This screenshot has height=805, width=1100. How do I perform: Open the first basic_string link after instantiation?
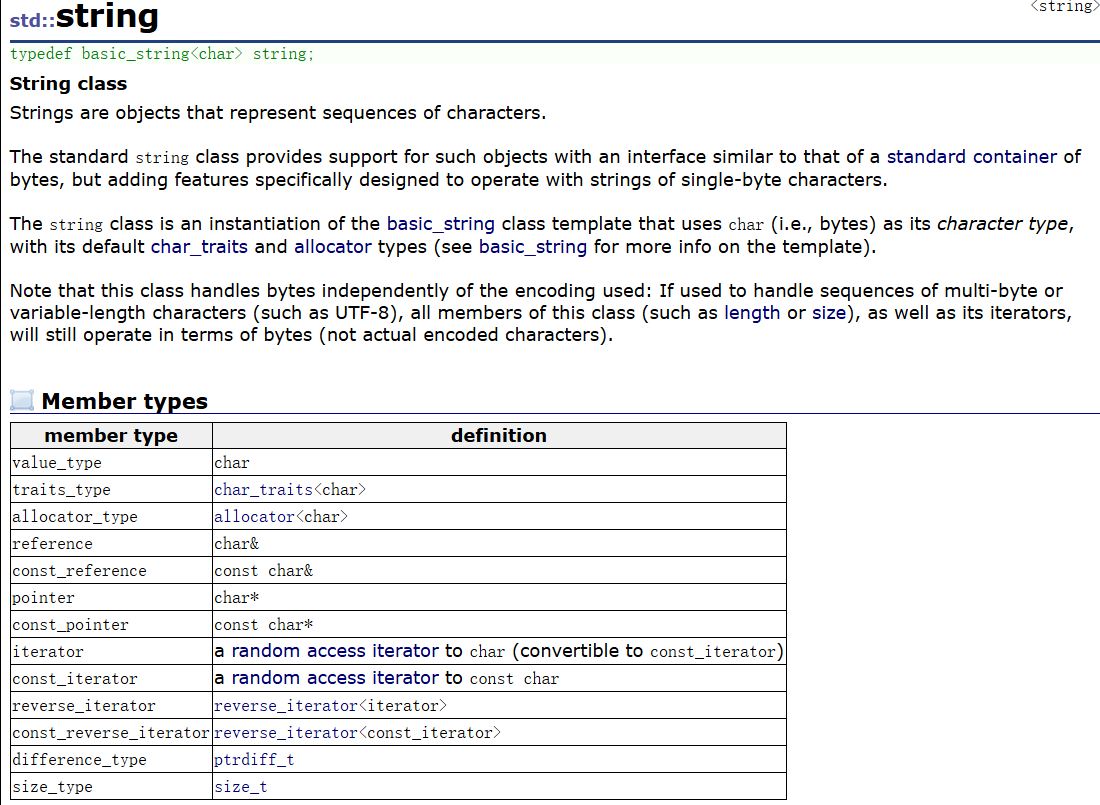click(441, 224)
